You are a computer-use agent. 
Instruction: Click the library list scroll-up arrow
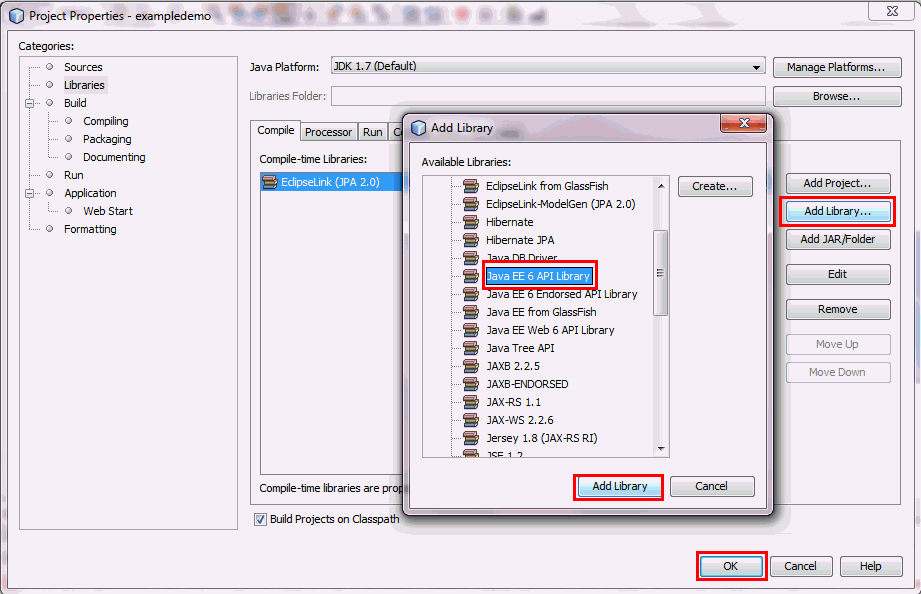661,186
